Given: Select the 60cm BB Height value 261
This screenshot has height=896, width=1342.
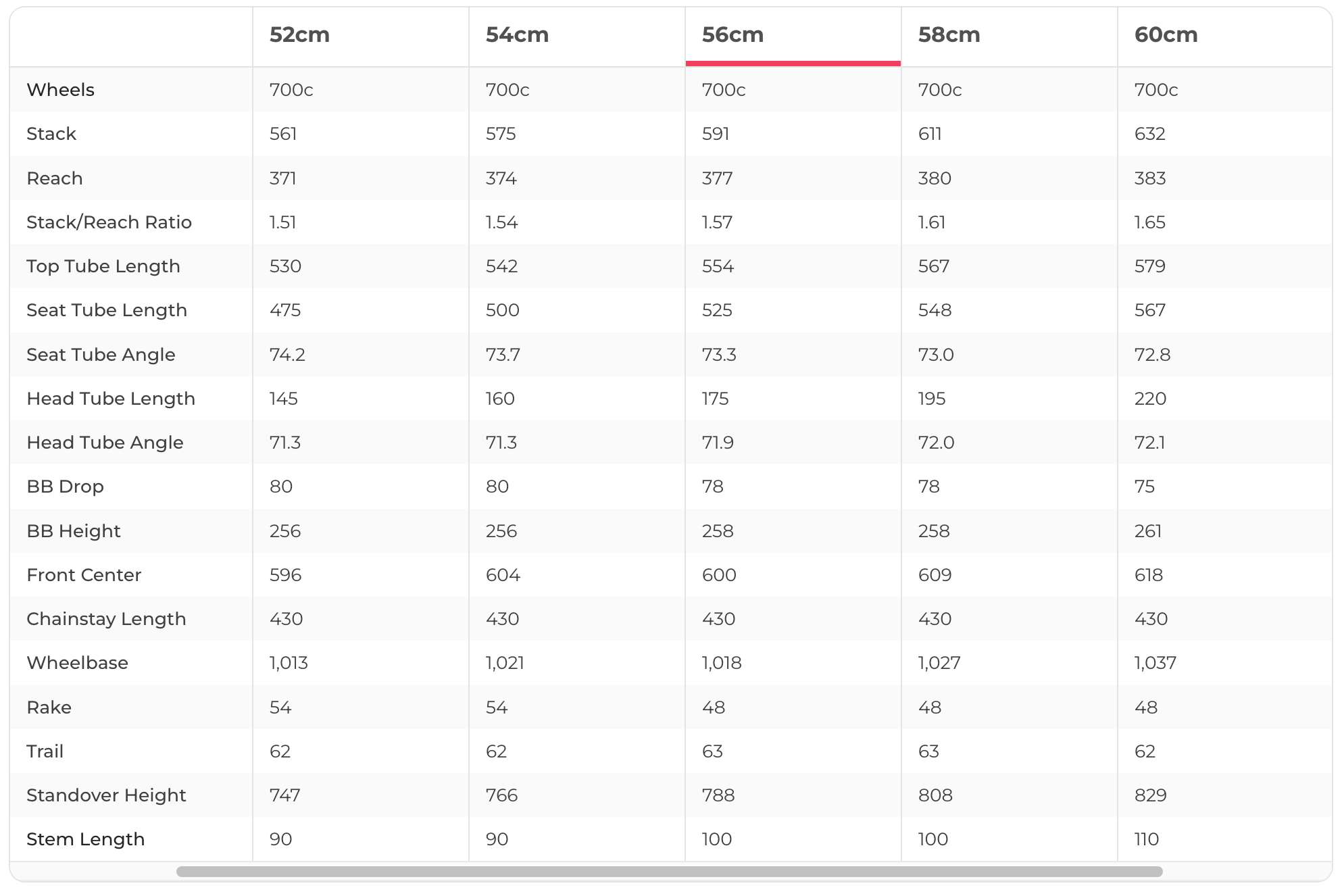Looking at the screenshot, I should click(1147, 531).
